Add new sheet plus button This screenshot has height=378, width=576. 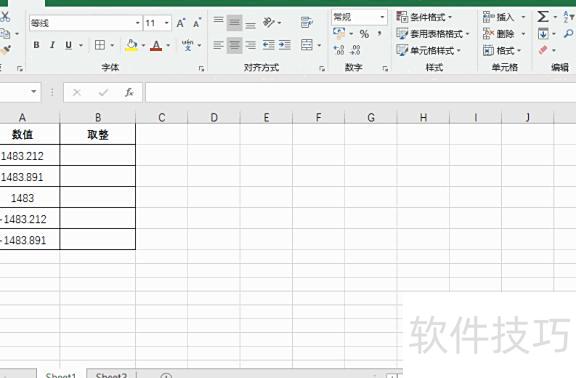click(166, 375)
